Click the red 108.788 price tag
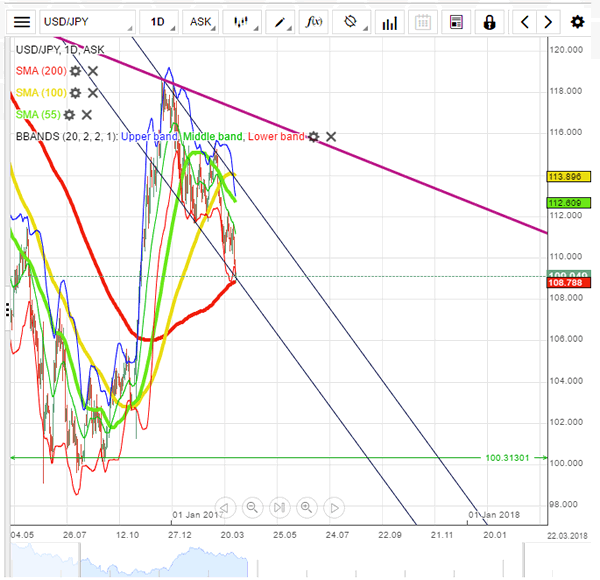This screenshot has width=600, height=580. coord(569,283)
